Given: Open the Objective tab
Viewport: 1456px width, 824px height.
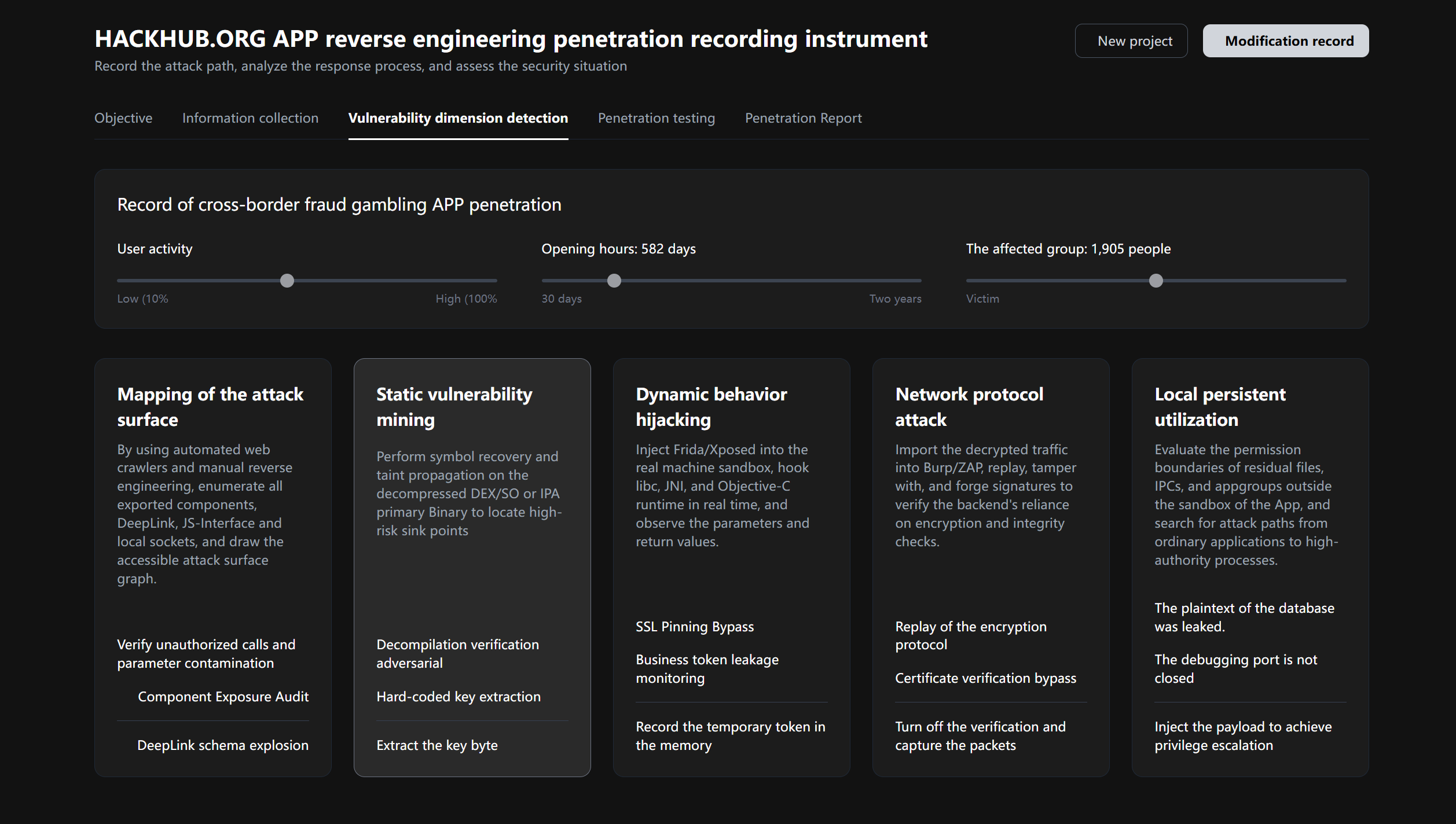Looking at the screenshot, I should click(123, 118).
